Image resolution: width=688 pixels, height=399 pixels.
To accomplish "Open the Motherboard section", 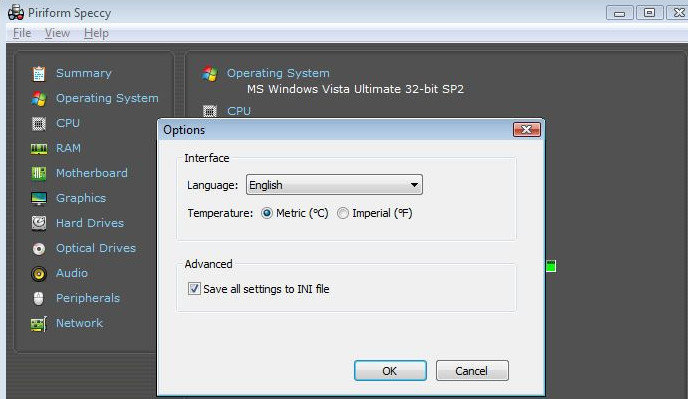I will (x=92, y=173).
